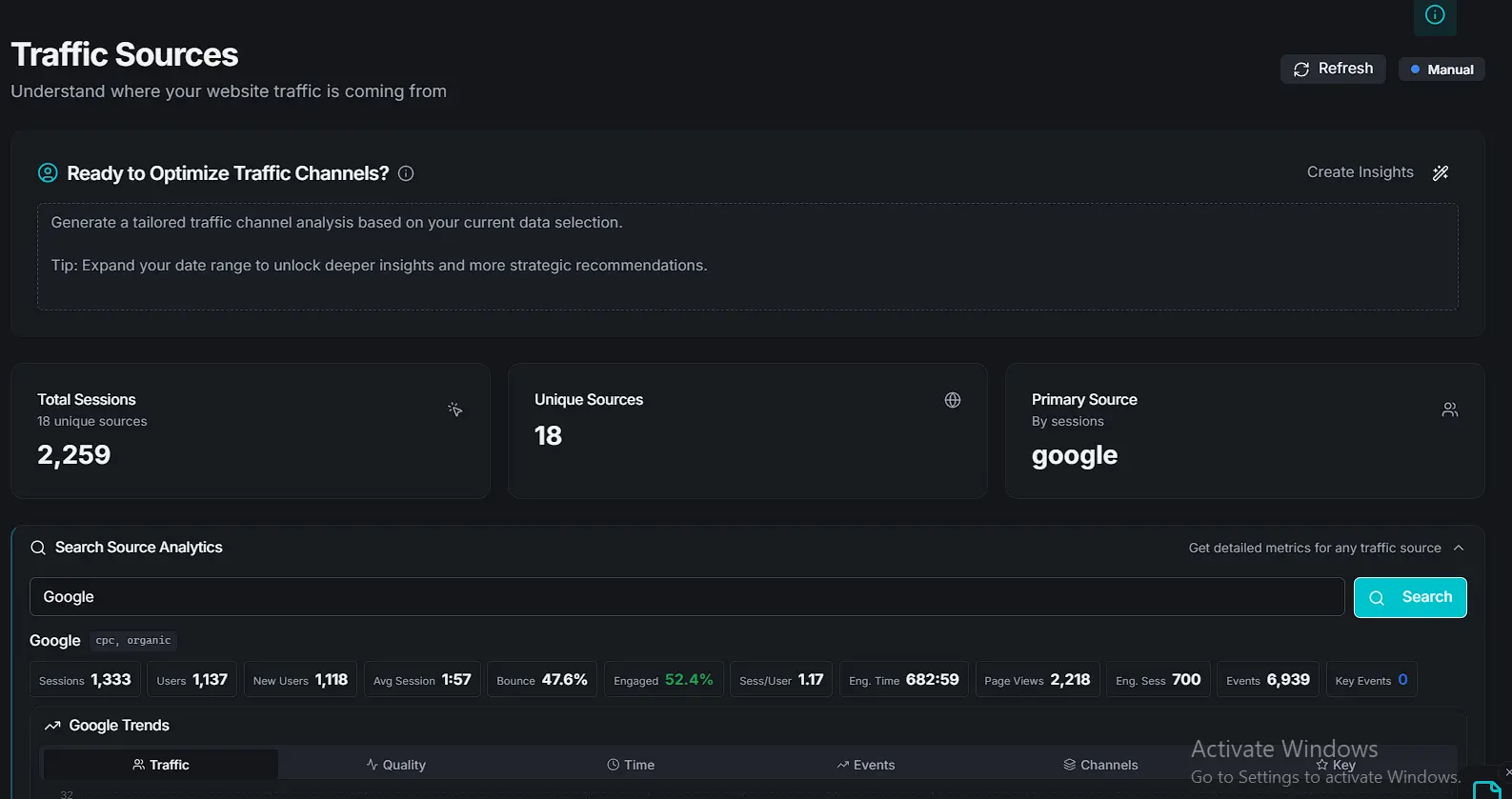The width and height of the screenshot is (1512, 799).
Task: Click the globe icon in Unique Sources card
Action: click(x=952, y=400)
